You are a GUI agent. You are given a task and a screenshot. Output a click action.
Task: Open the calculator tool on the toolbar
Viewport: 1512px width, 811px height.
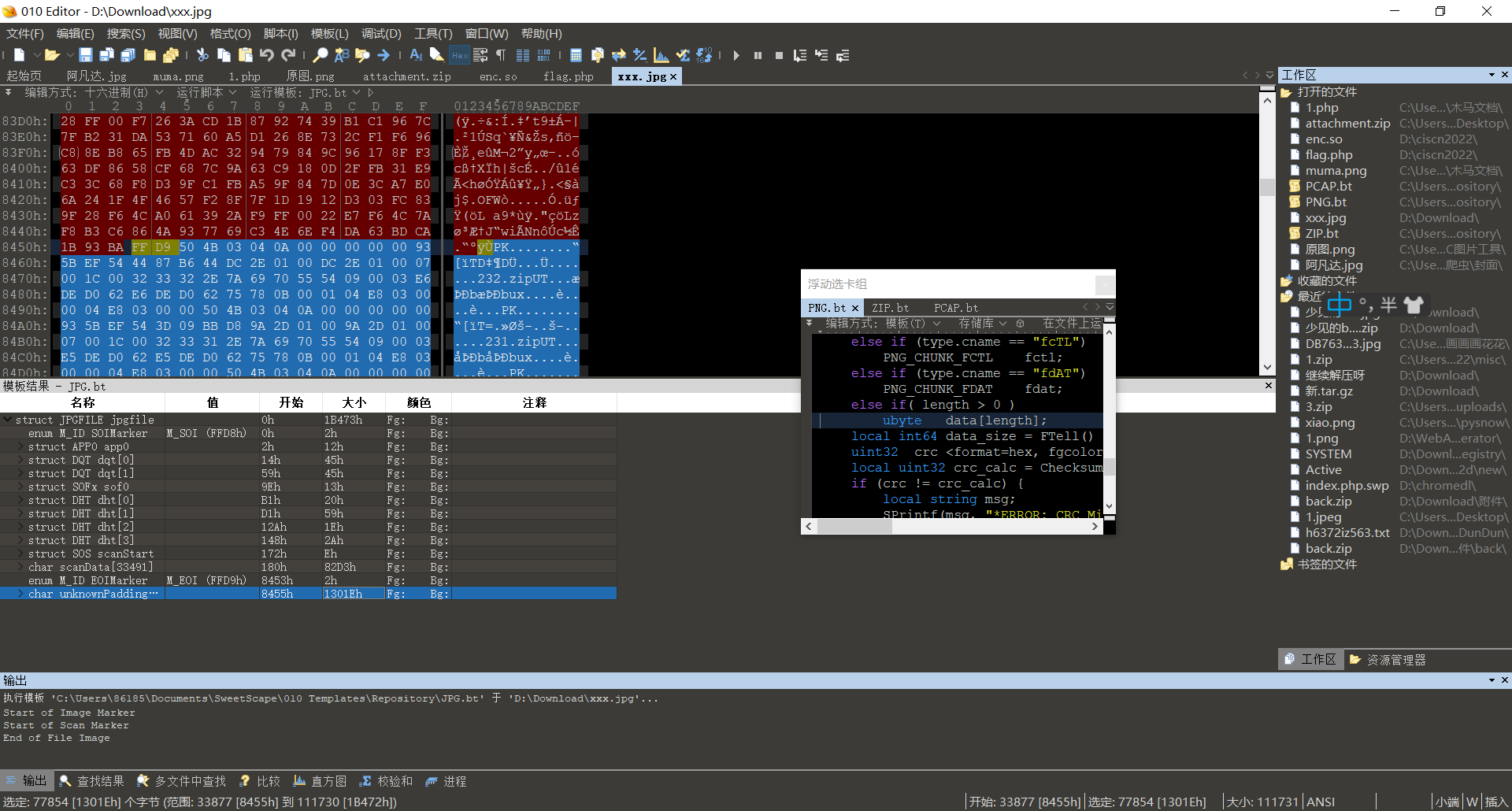click(576, 55)
